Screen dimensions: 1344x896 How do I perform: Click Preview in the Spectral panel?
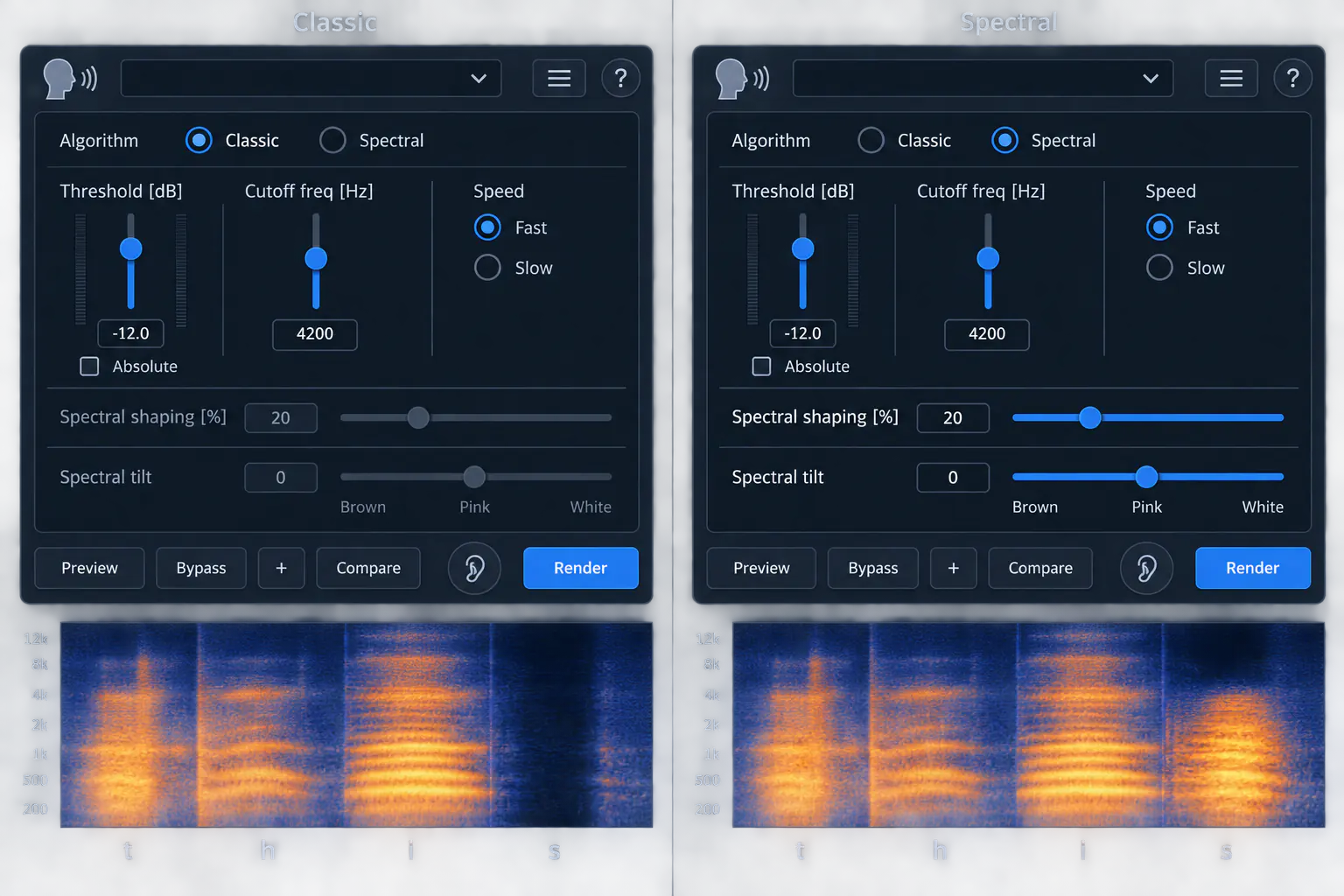tap(761, 569)
